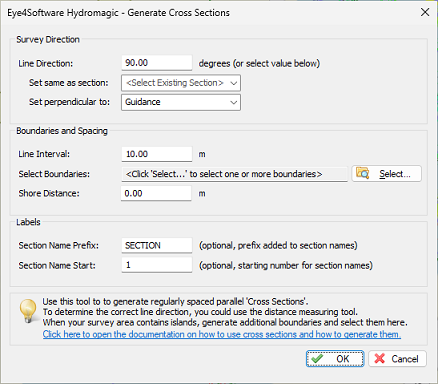This screenshot has width=438, height=384.
Task: Click the arrow beside '<Select Existing Section>'
Action: click(234, 83)
